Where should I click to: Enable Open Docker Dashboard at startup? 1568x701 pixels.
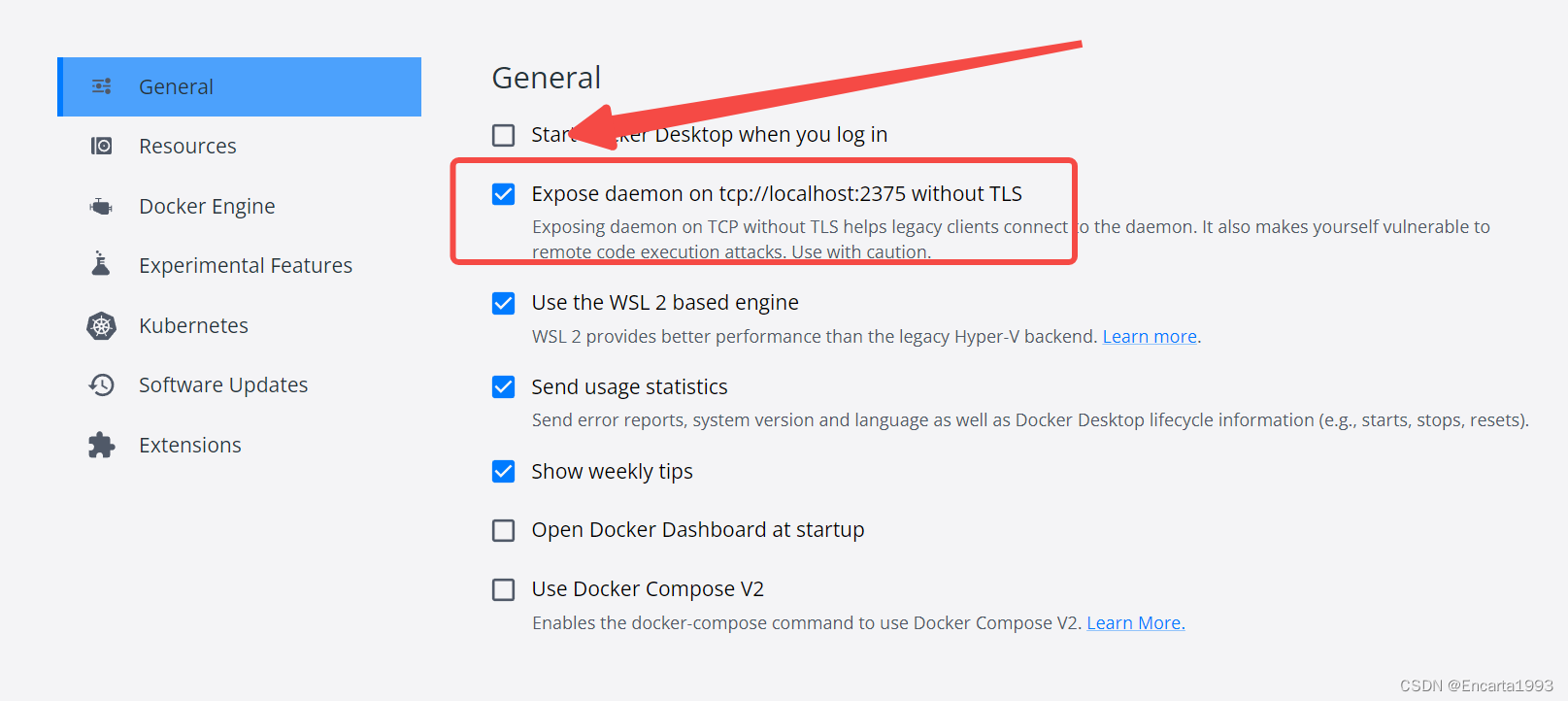[x=503, y=530]
